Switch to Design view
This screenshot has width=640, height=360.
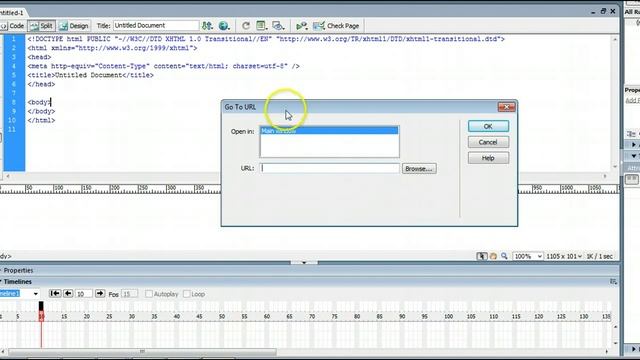coord(74,26)
